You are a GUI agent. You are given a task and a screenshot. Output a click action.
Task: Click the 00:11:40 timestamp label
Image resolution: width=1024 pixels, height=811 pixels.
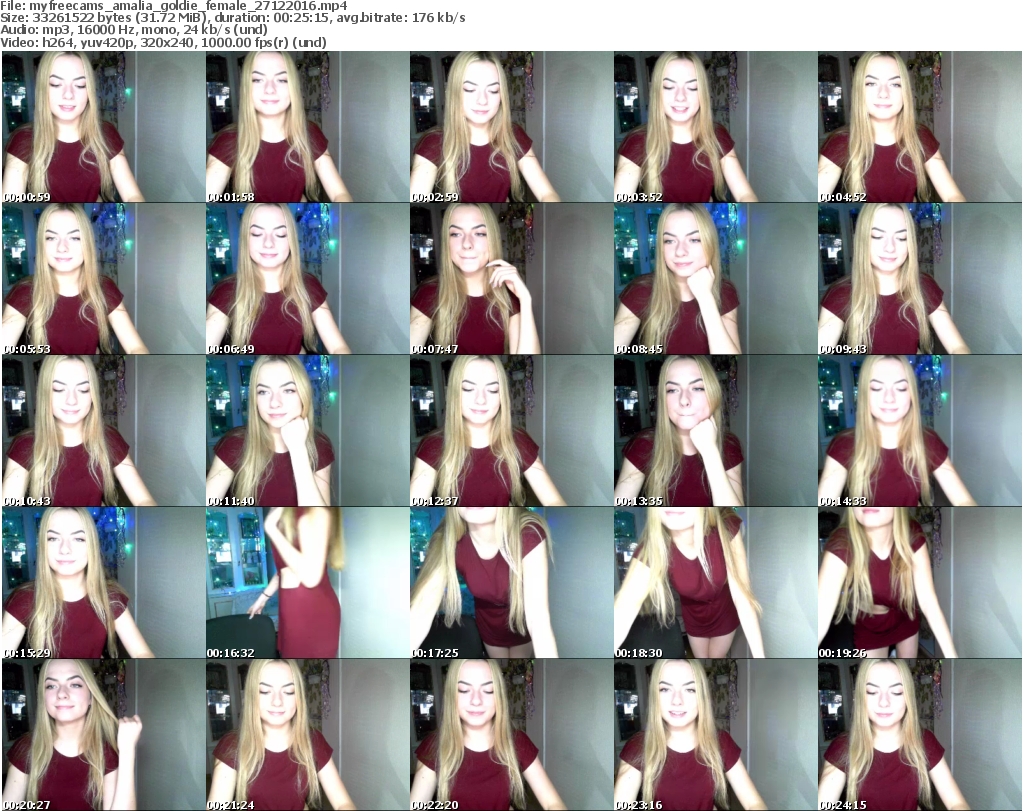tap(231, 501)
